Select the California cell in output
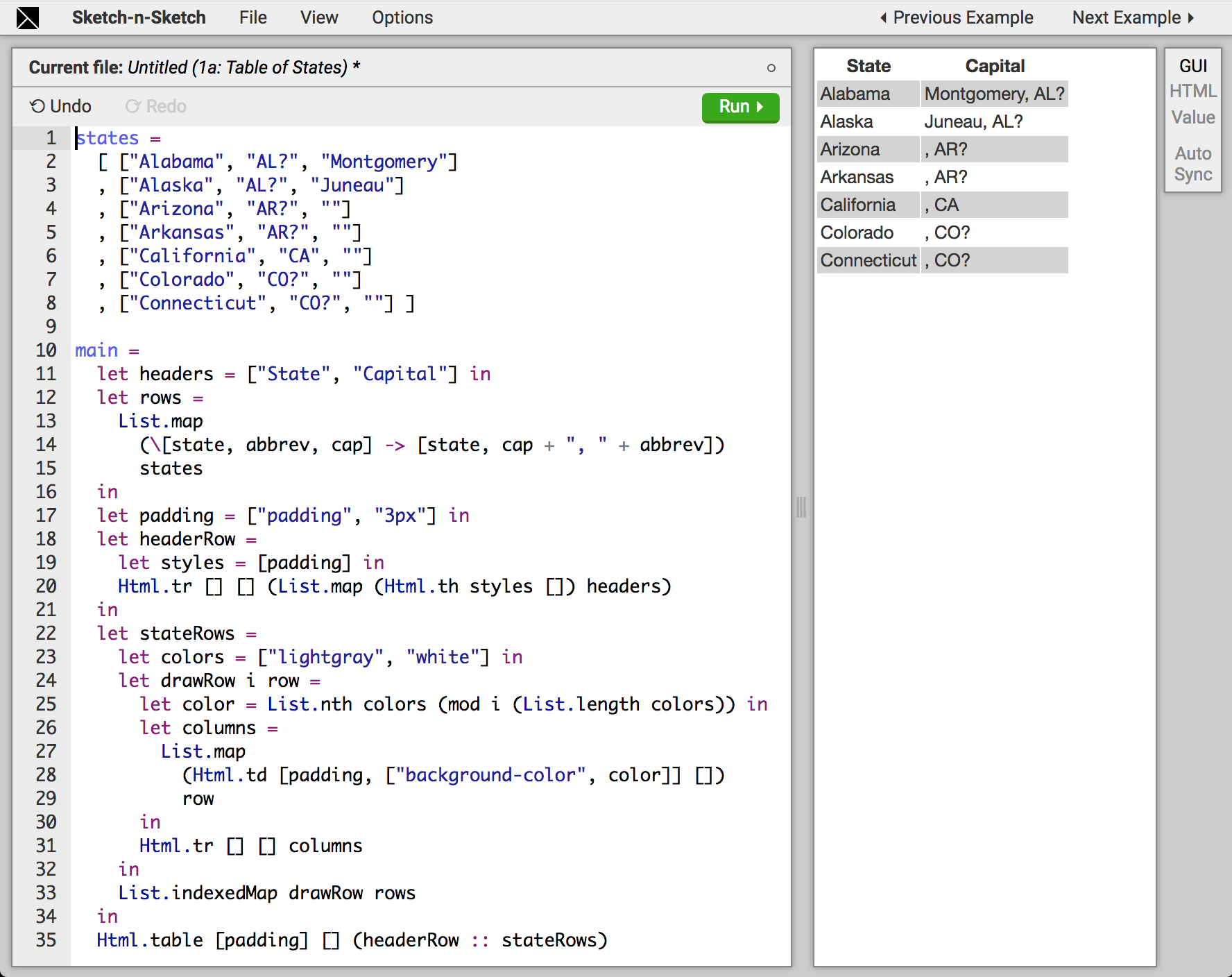The height and width of the screenshot is (977, 1232). [x=869, y=205]
